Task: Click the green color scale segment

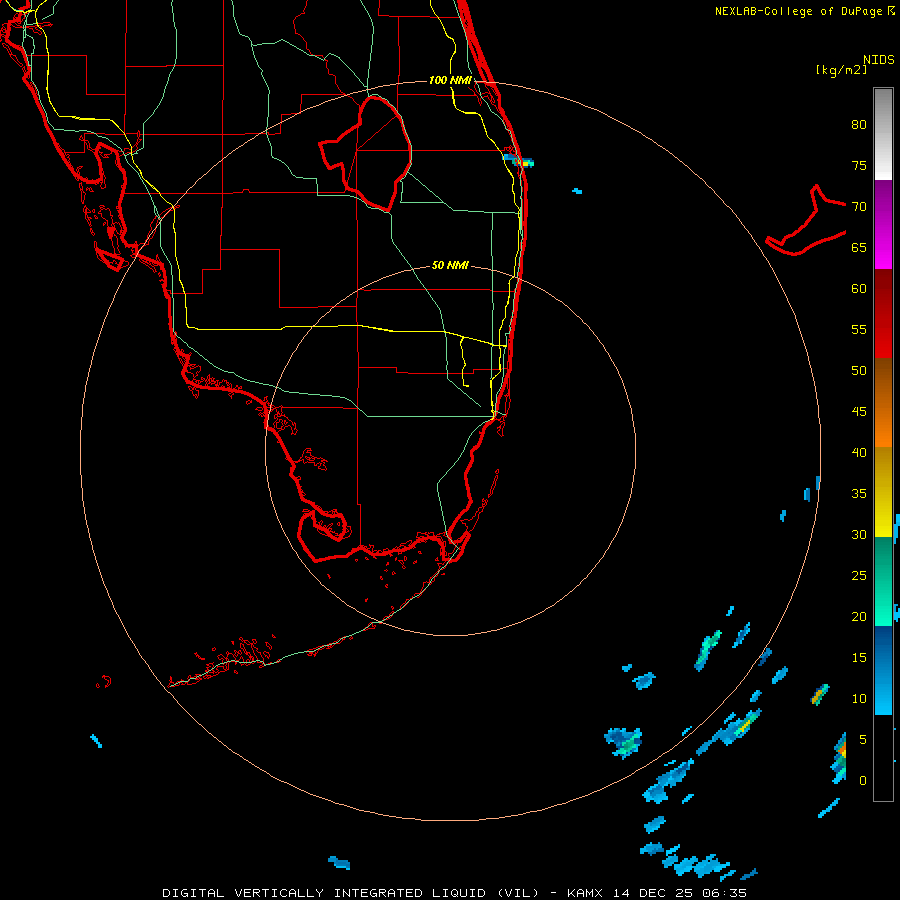Action: 883,581
